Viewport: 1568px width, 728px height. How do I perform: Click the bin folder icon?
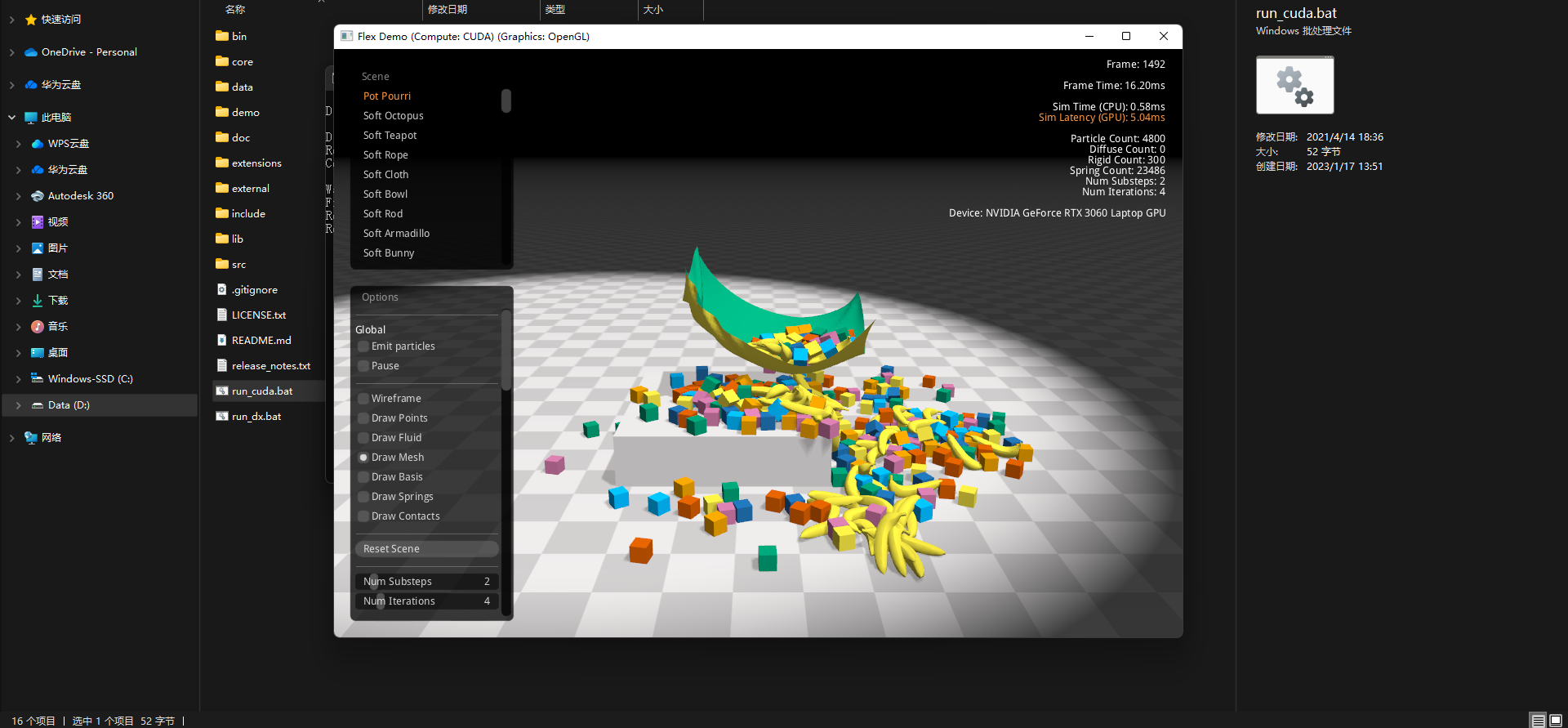(222, 36)
